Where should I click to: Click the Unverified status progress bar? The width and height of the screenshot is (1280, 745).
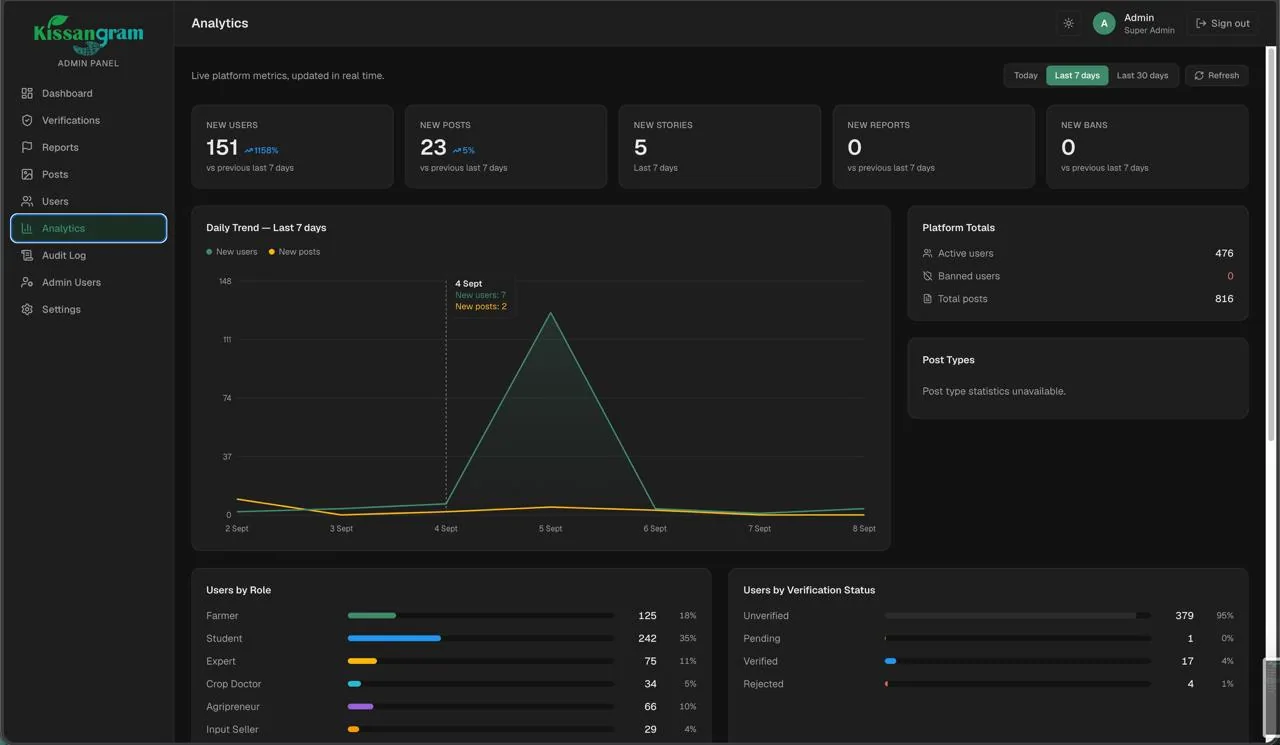(1017, 616)
